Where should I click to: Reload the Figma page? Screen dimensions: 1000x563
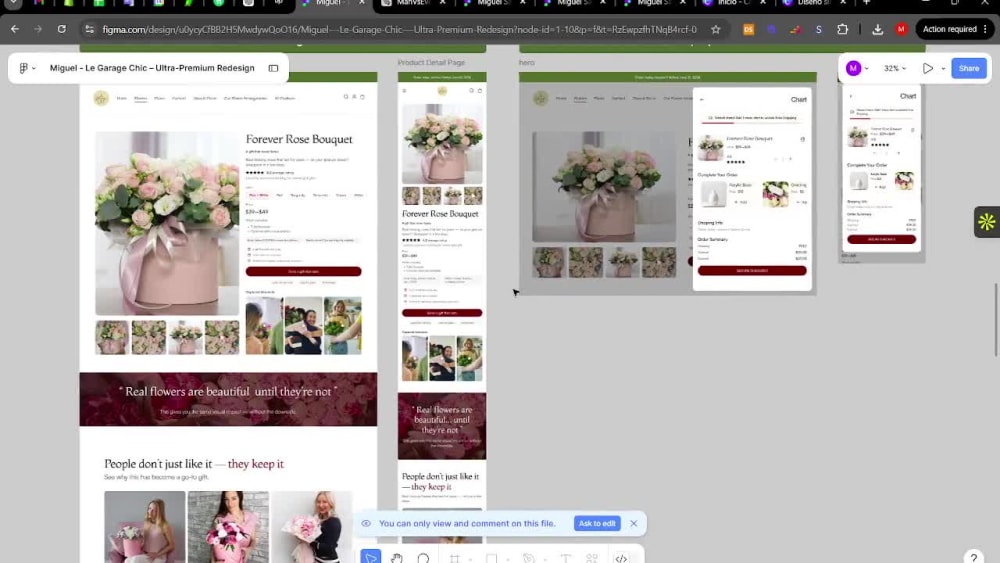click(x=61, y=29)
